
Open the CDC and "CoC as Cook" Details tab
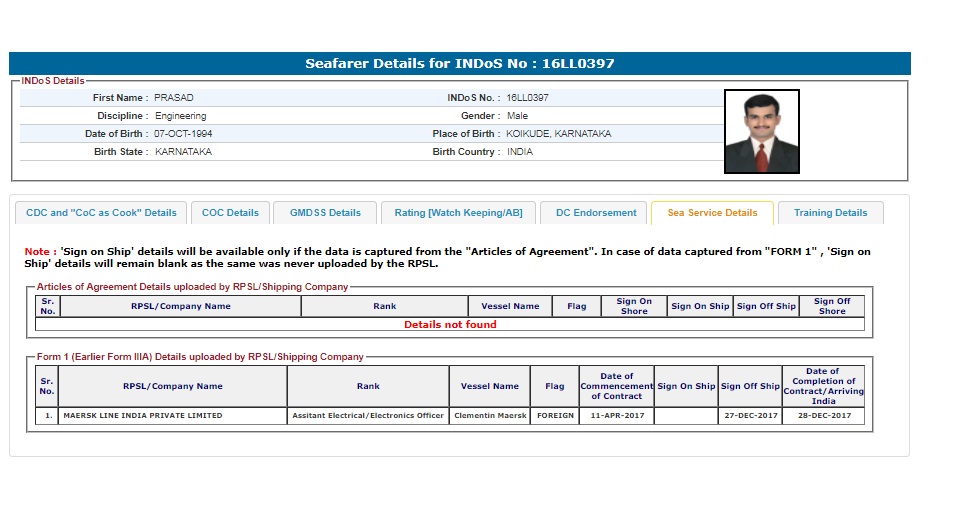(101, 213)
